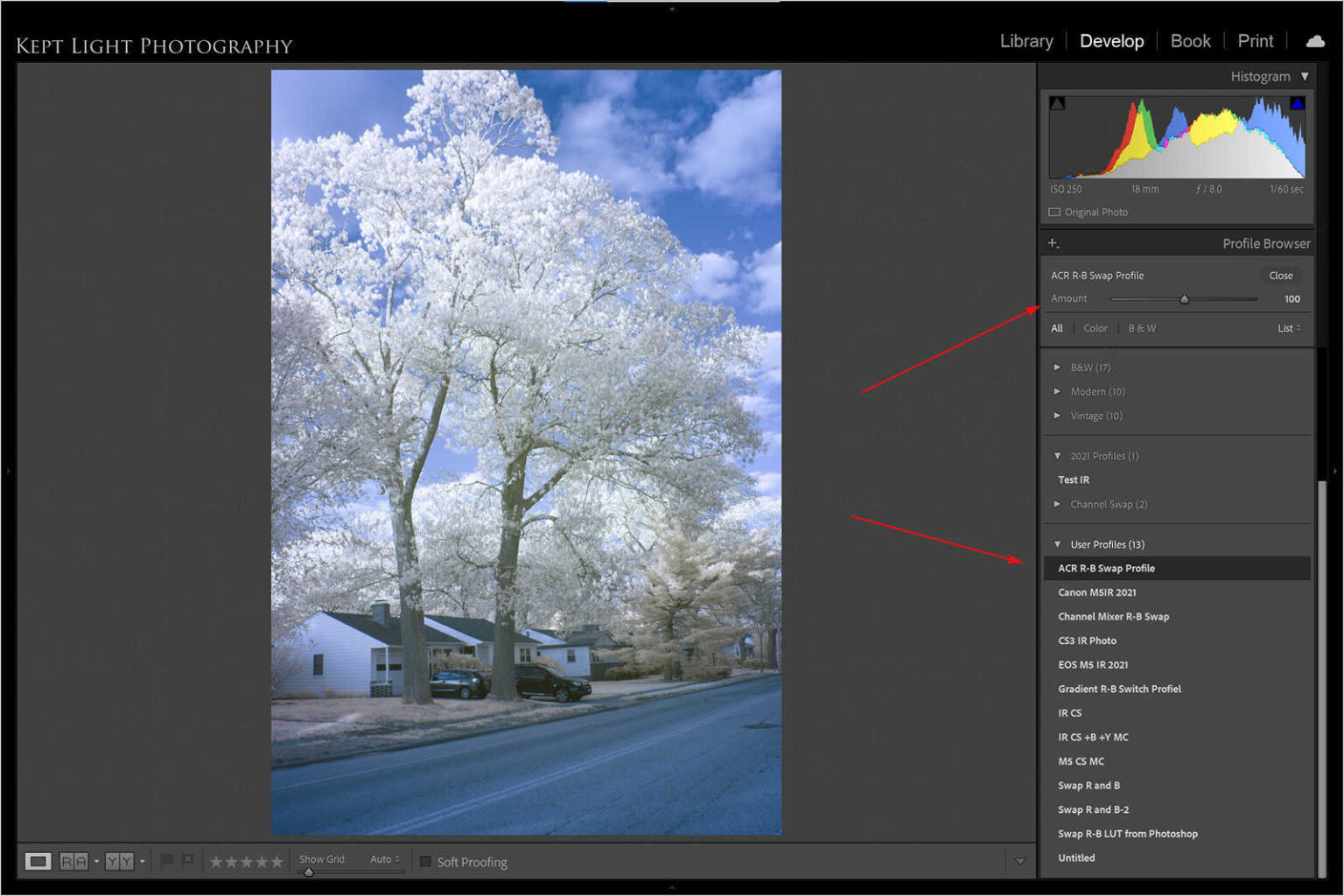The height and width of the screenshot is (896, 1344).
Task: Show All profiles filter
Action: [x=1057, y=328]
